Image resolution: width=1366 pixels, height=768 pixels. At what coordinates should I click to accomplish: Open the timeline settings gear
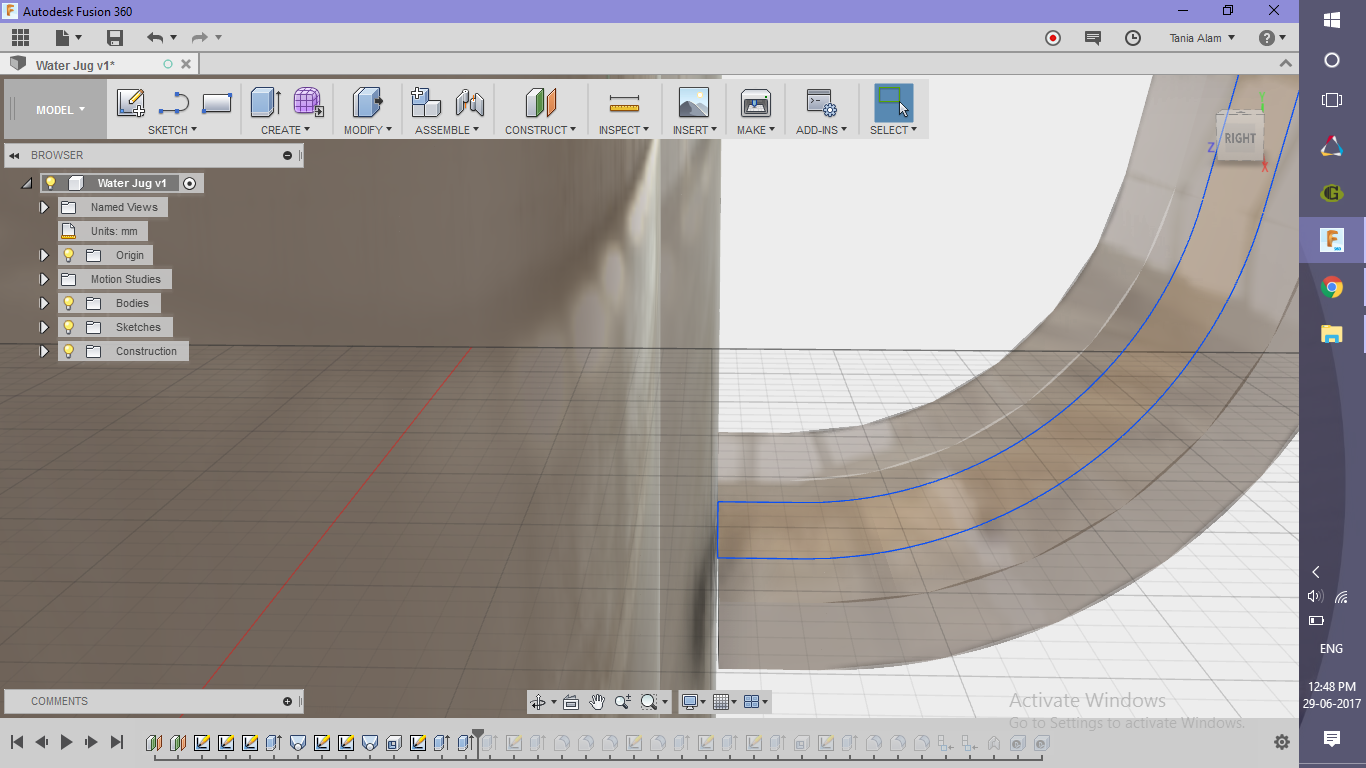point(1282,742)
